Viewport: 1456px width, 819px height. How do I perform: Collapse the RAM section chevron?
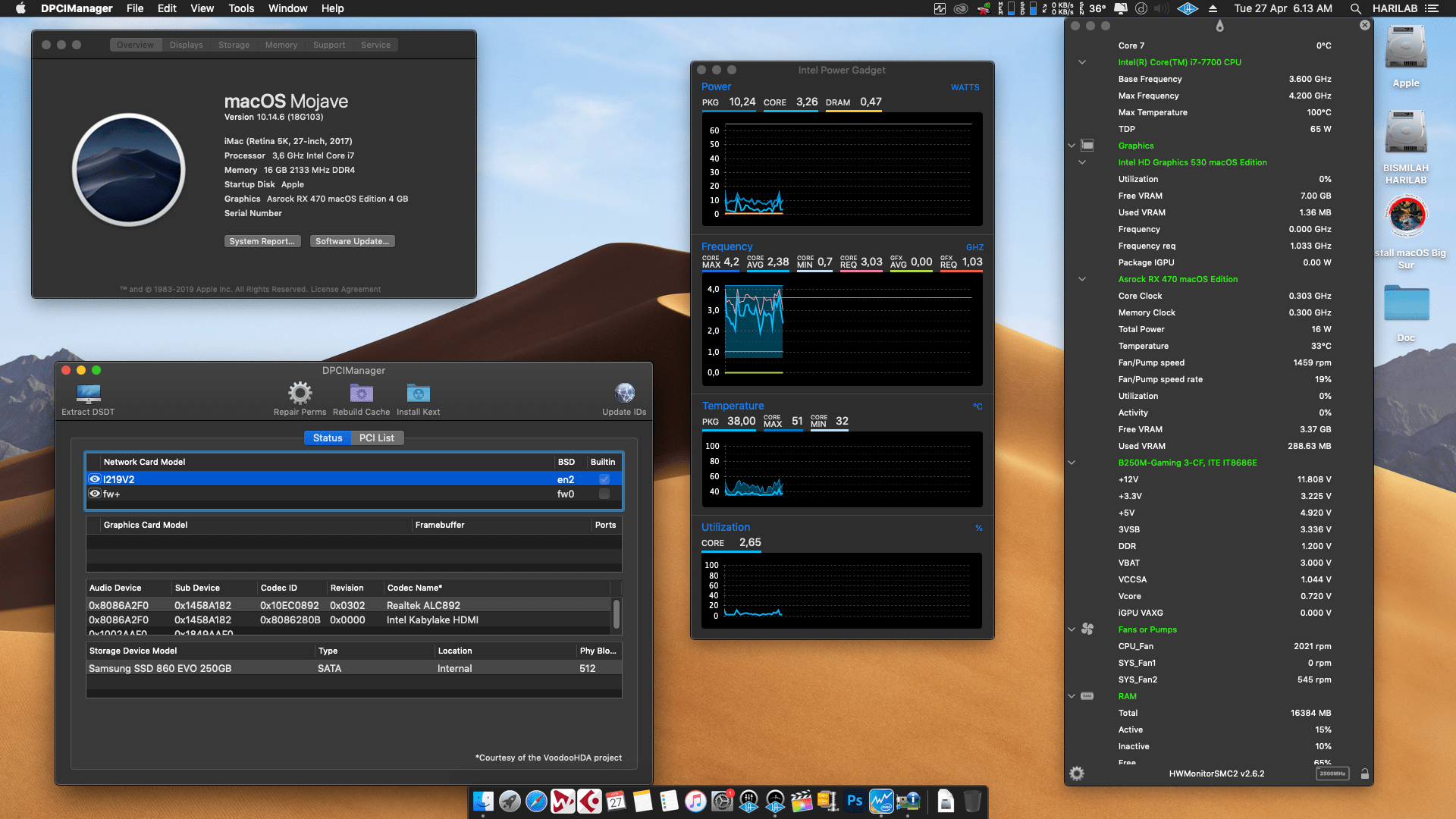[1072, 696]
